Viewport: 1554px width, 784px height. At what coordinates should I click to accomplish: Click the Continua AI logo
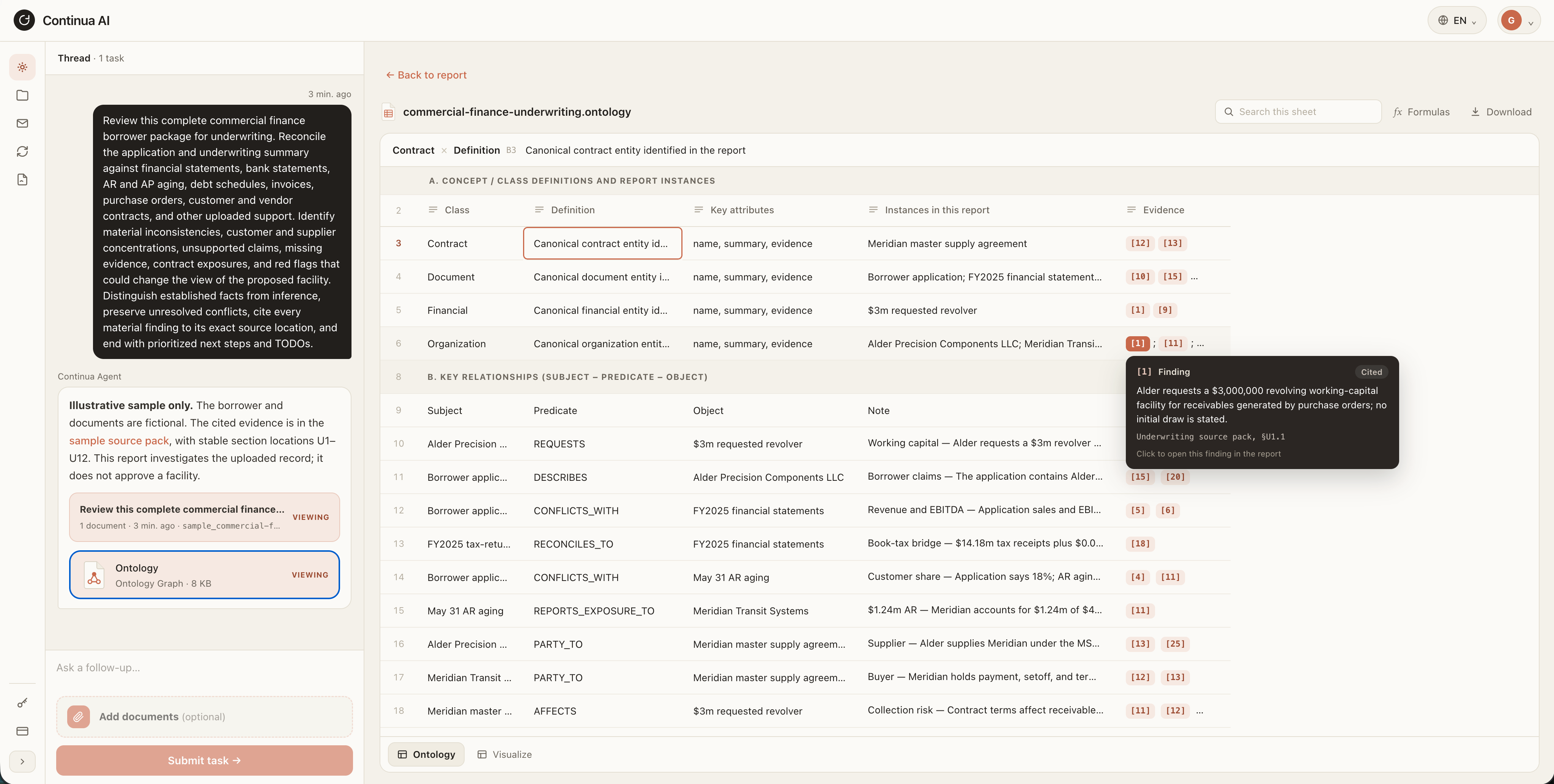[24, 20]
